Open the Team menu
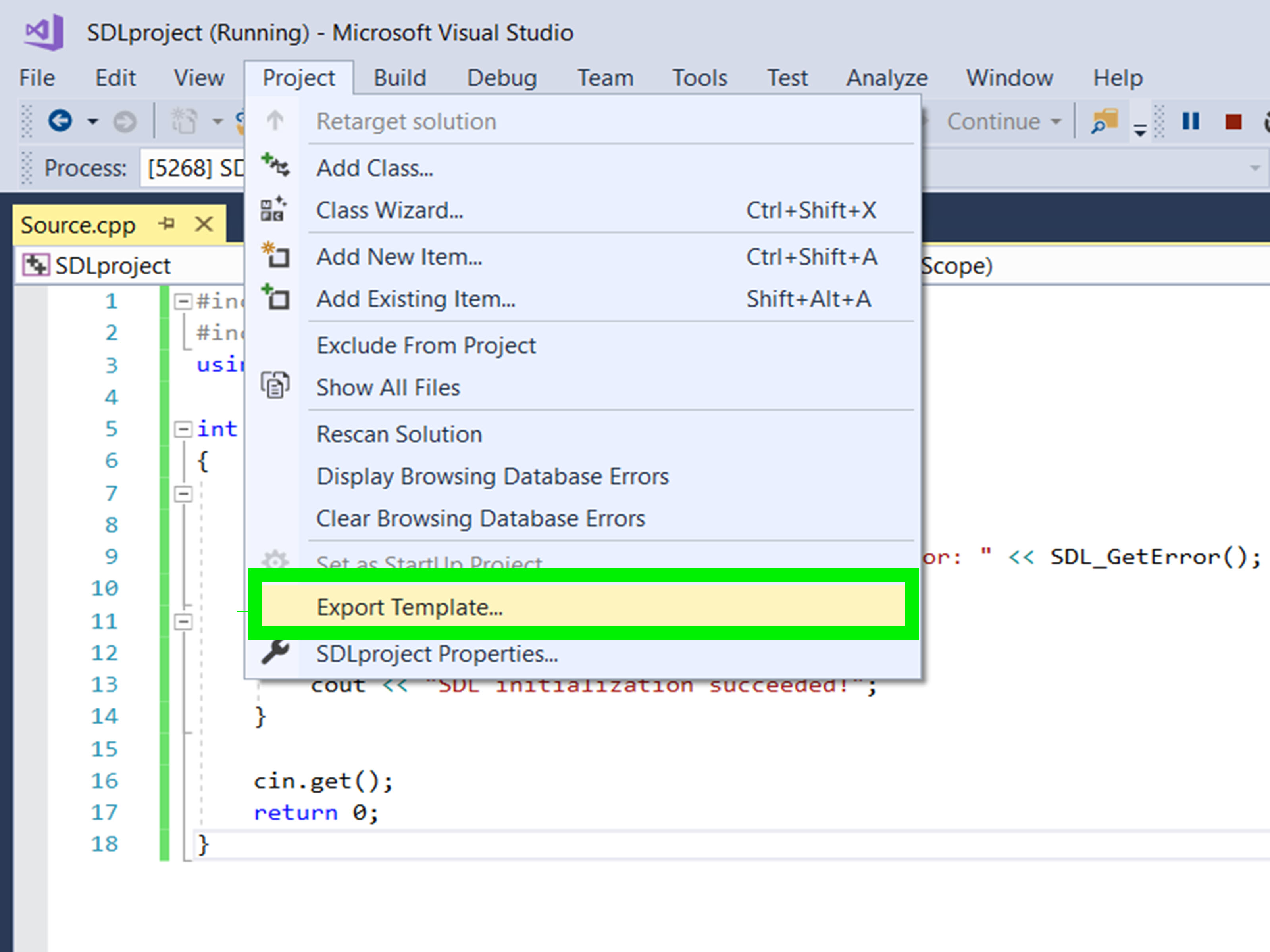The width and height of the screenshot is (1270, 952). click(605, 78)
